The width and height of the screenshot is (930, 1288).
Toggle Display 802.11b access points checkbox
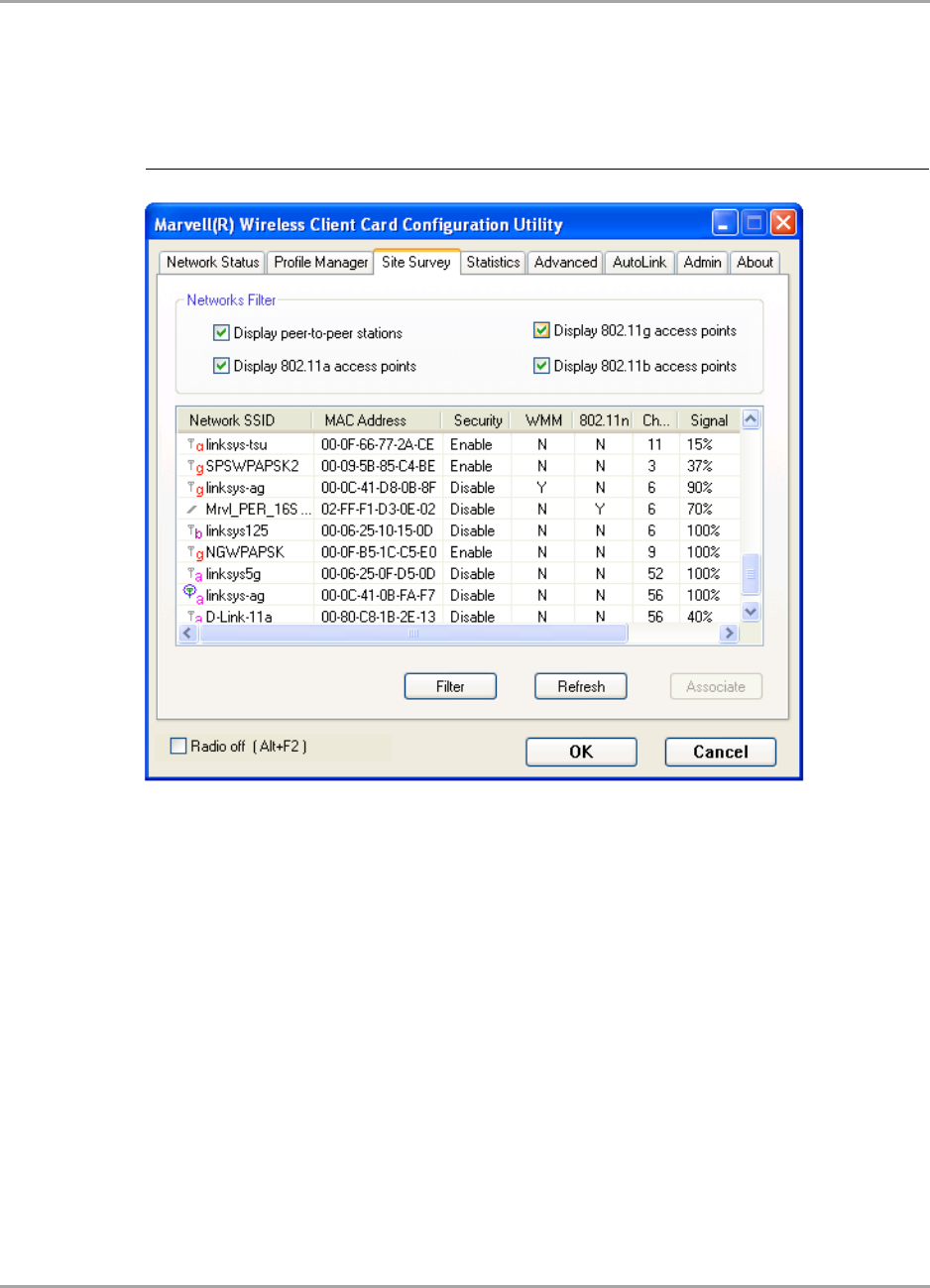541,366
